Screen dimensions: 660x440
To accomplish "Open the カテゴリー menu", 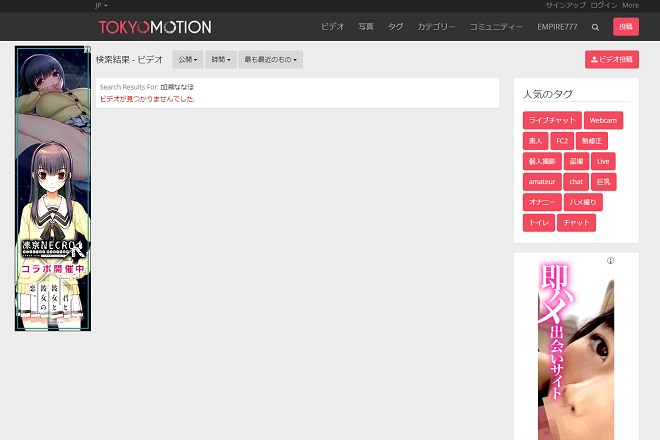I will tap(436, 27).
